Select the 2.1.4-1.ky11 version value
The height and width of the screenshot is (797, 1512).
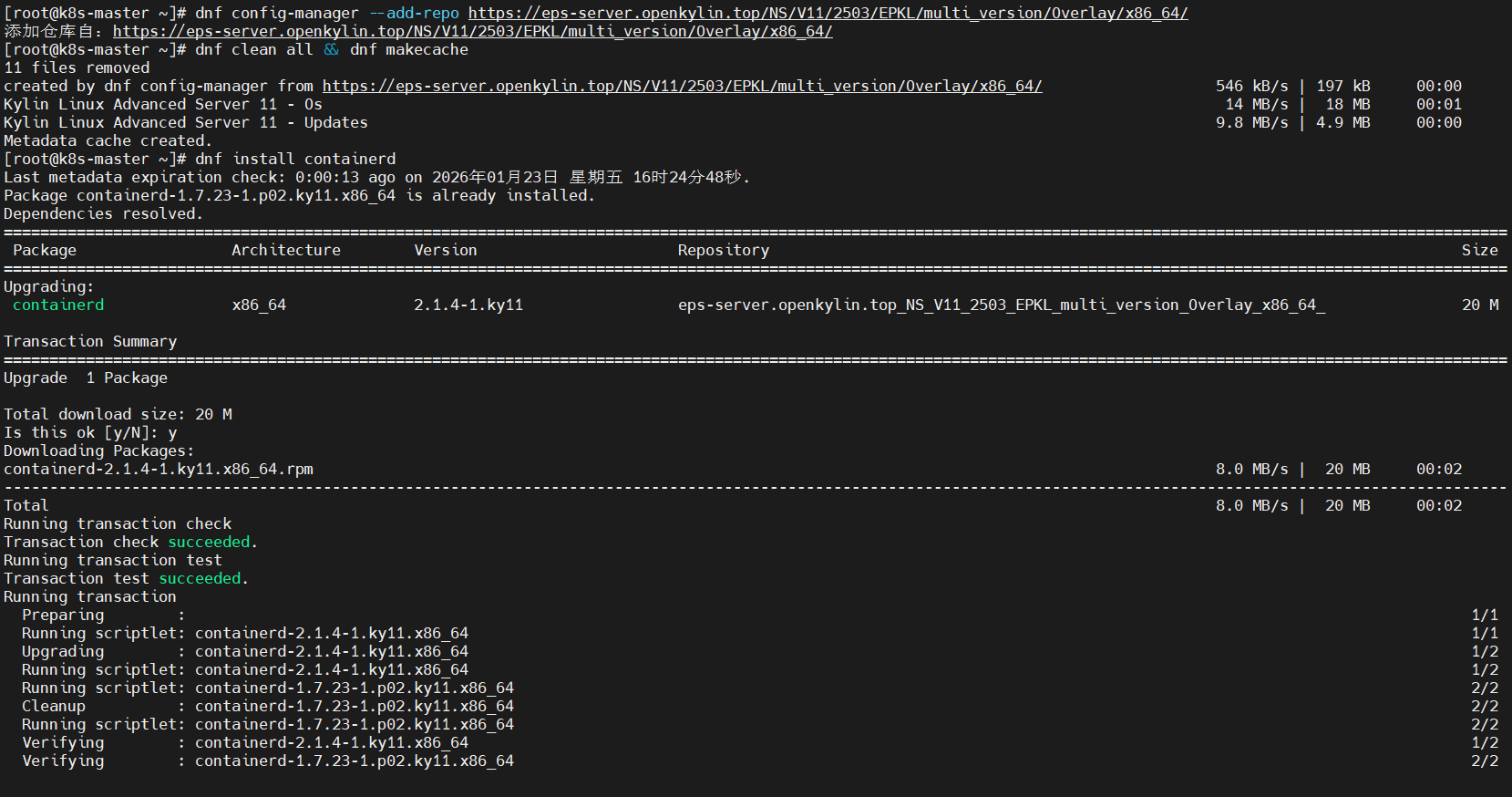468,305
